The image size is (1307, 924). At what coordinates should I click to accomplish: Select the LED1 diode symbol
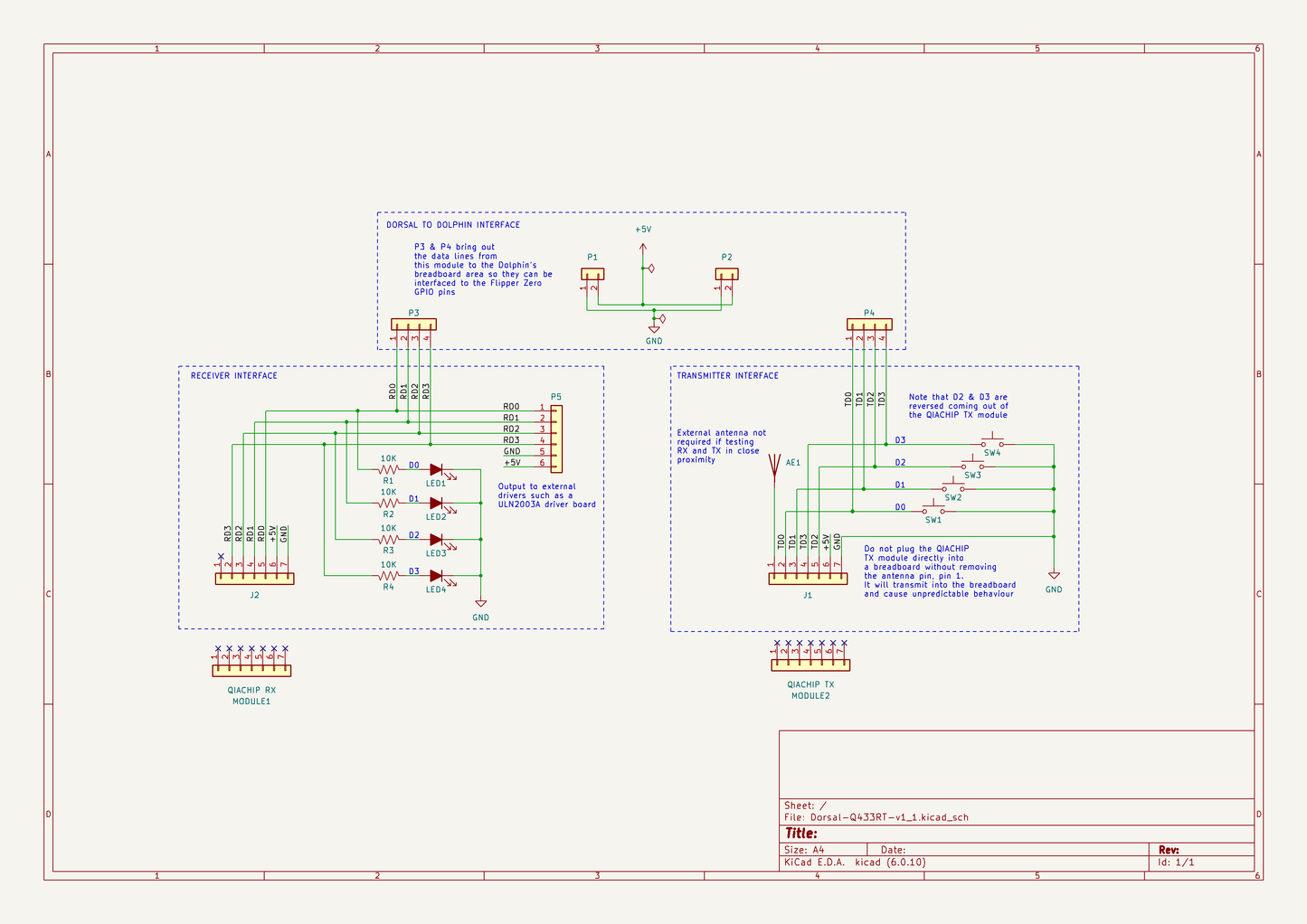(437, 471)
